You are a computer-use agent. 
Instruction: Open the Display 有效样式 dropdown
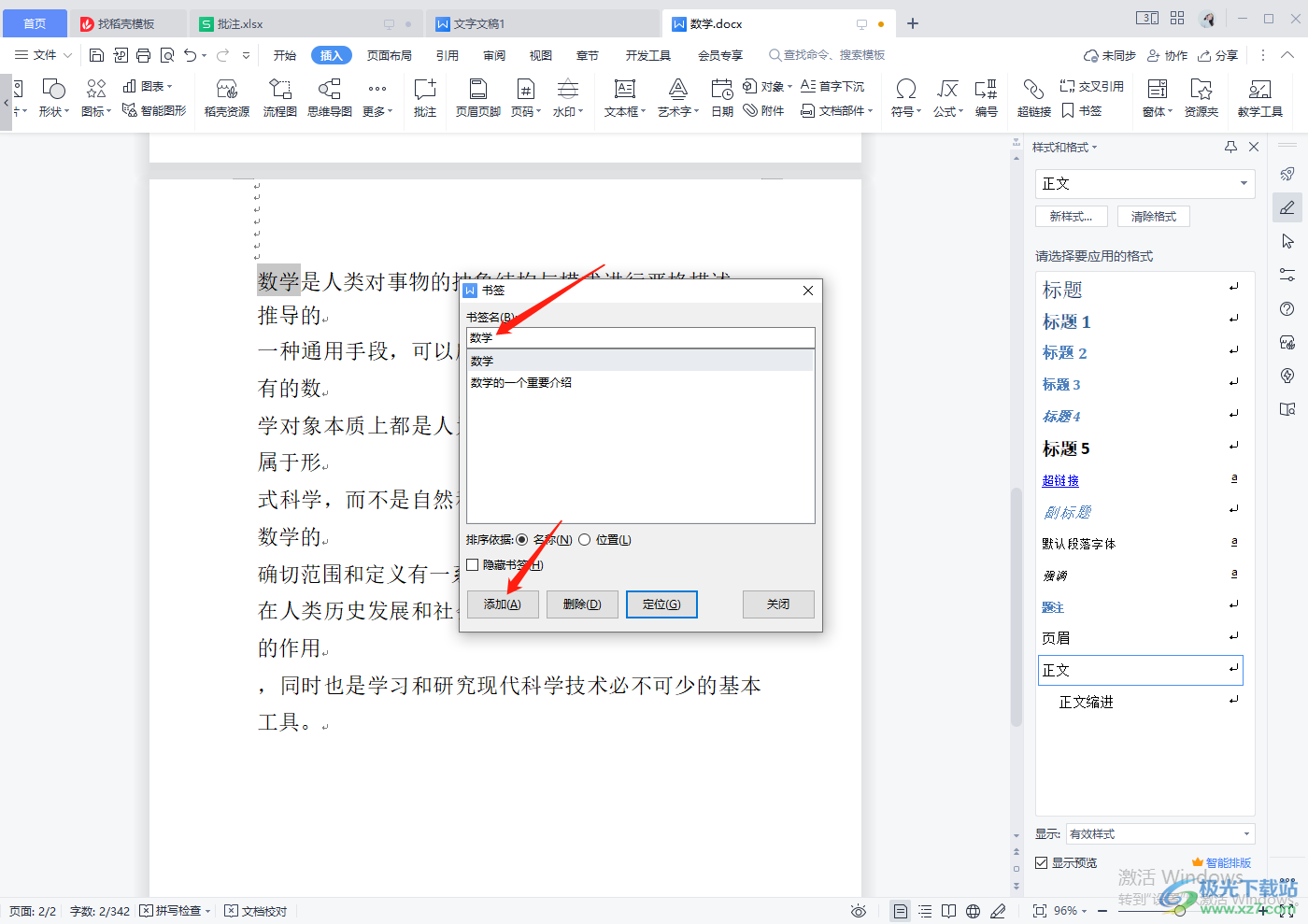tap(1160, 834)
